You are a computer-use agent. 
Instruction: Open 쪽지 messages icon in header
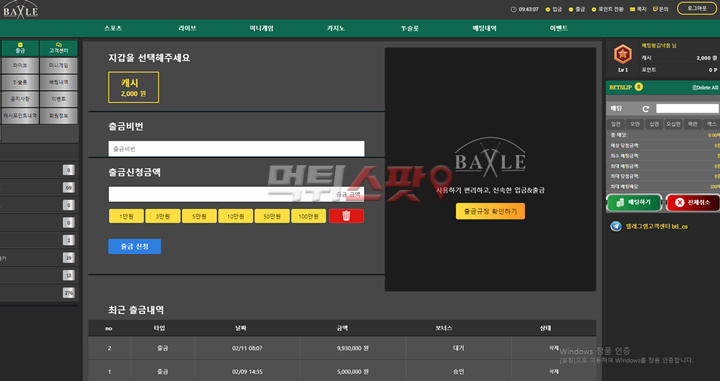632,9
